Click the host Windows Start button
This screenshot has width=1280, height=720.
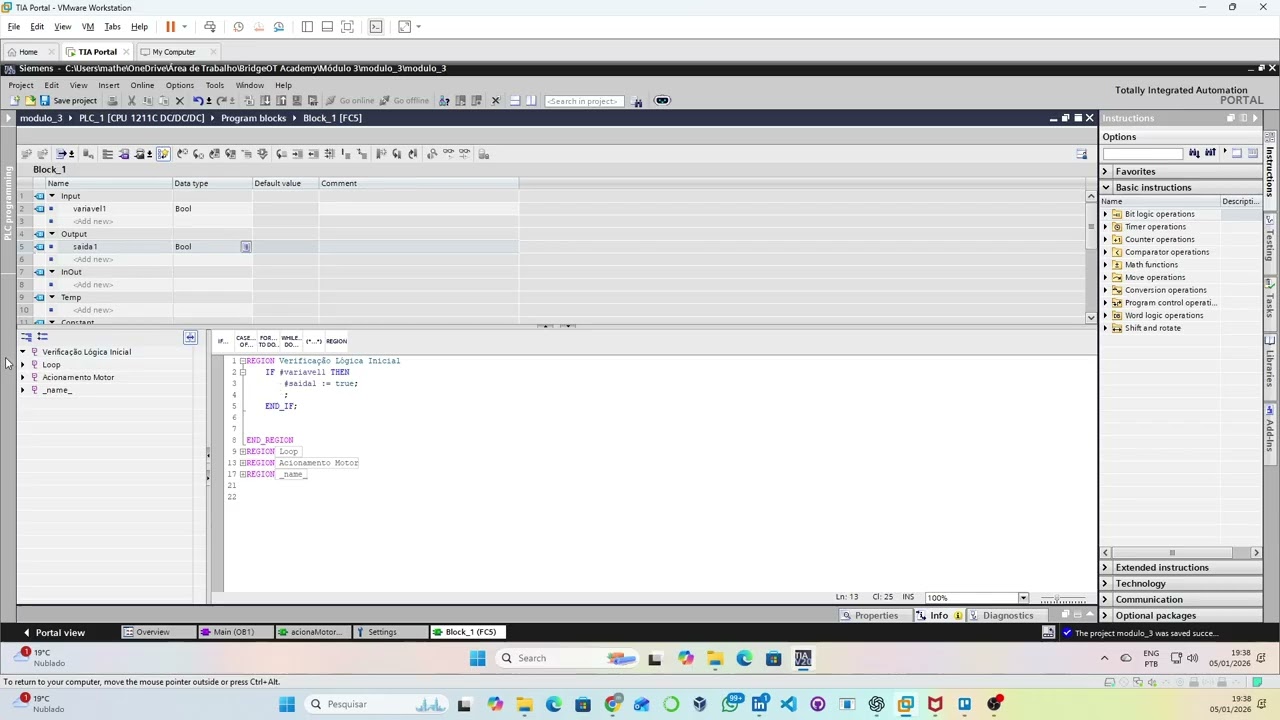coord(287,704)
